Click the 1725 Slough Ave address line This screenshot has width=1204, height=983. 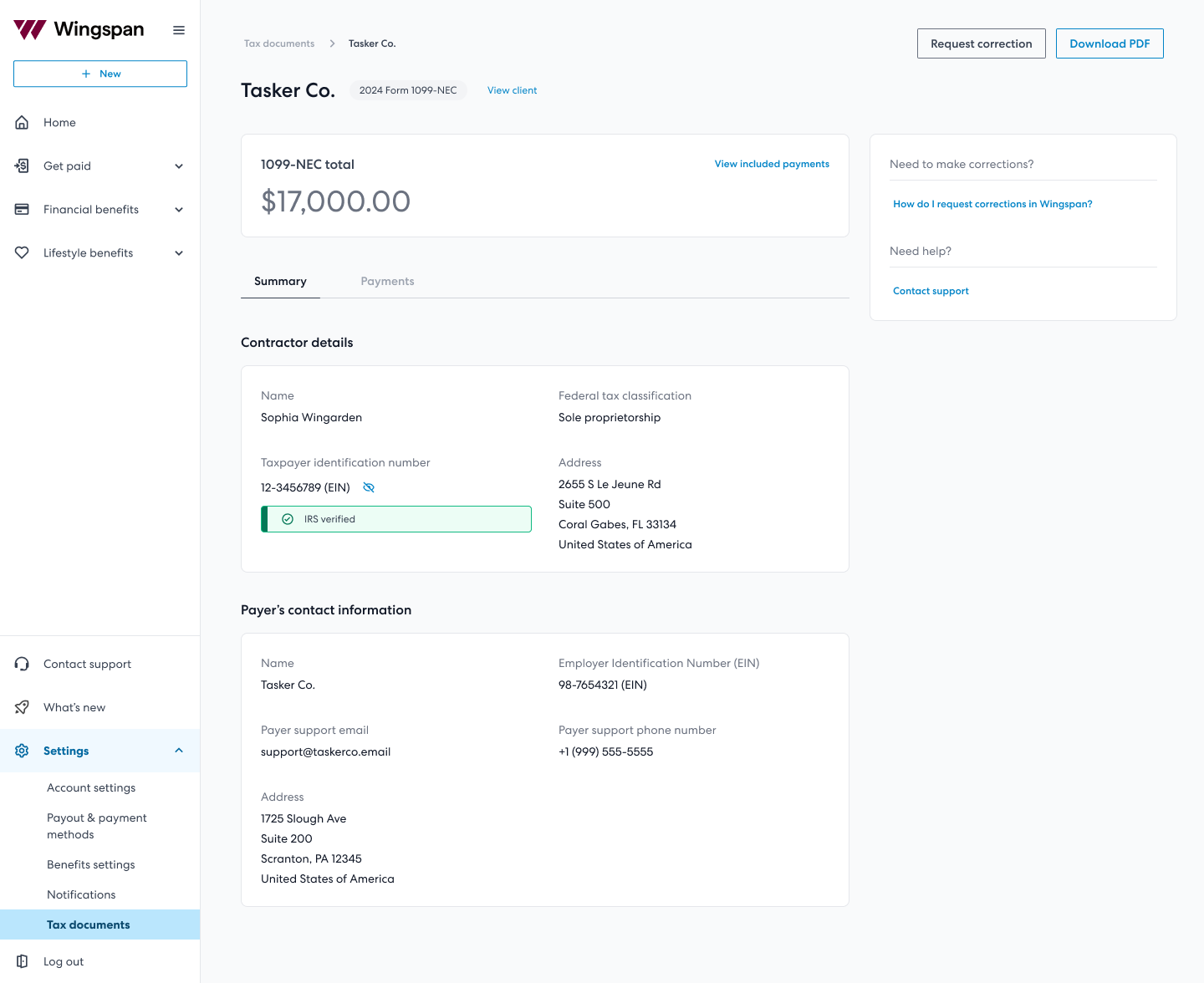[304, 818]
